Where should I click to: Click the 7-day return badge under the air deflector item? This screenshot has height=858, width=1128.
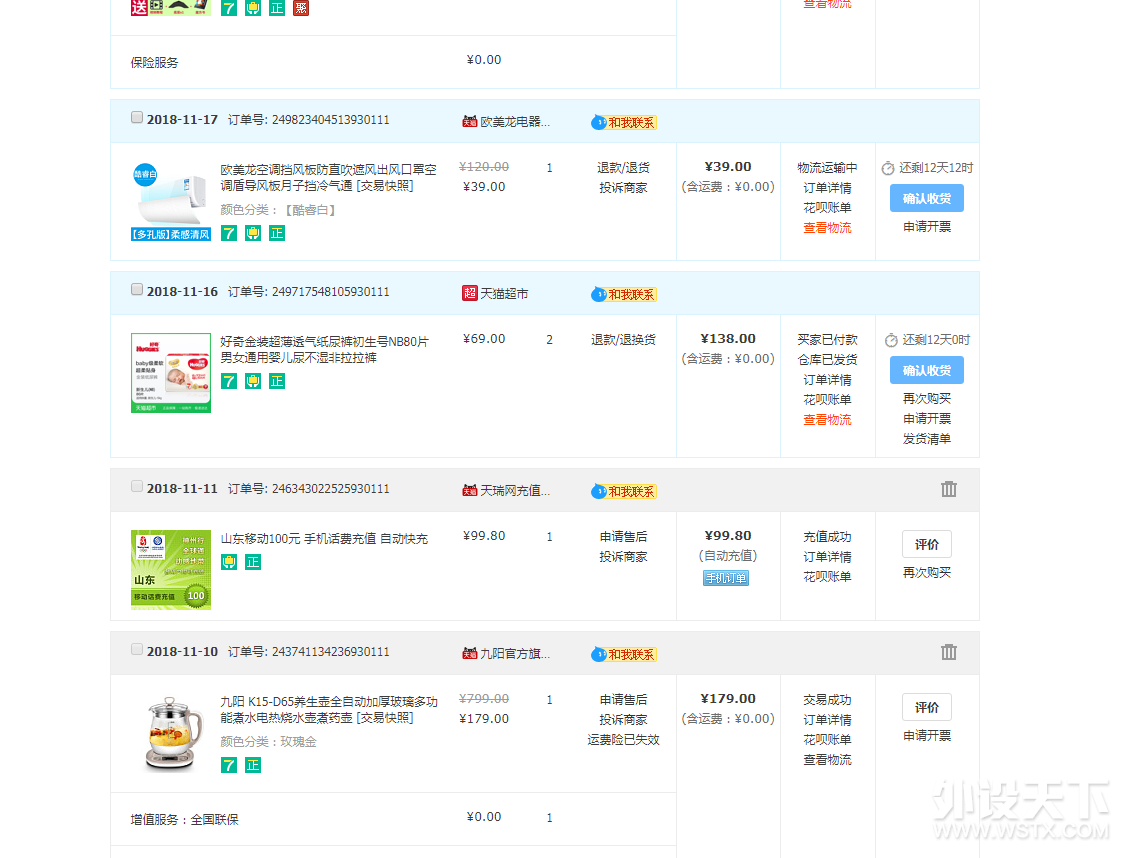(x=229, y=233)
